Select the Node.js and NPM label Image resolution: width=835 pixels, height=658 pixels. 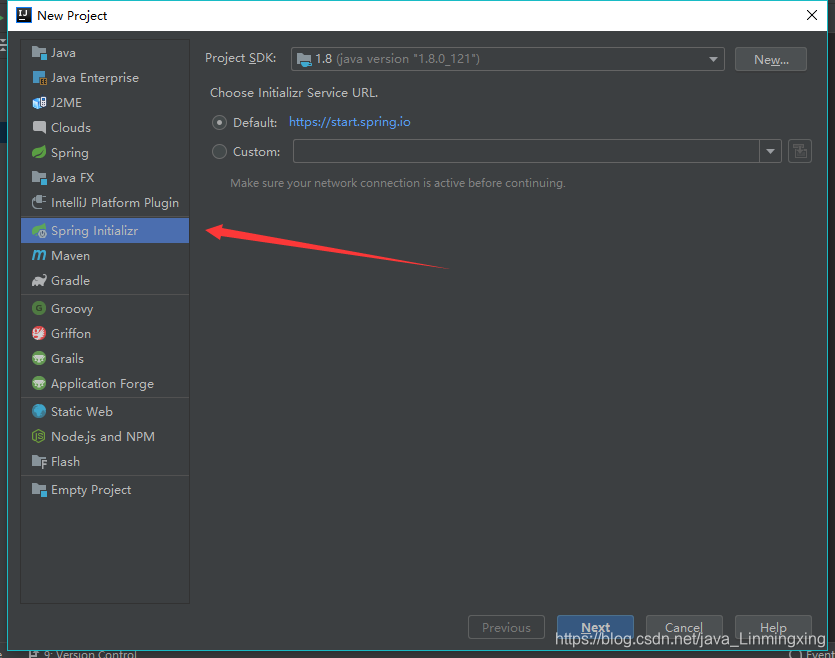click(103, 437)
